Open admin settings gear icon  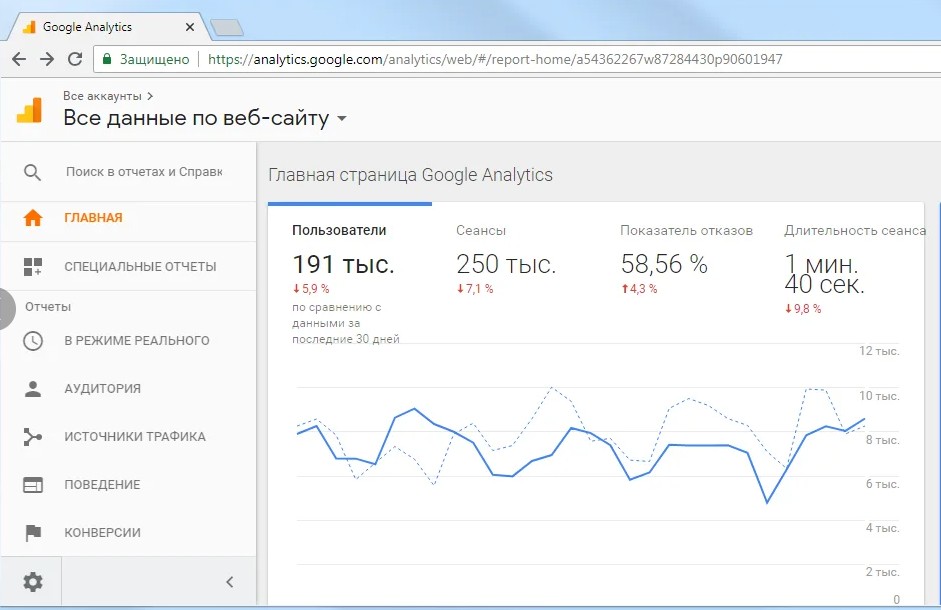[x=32, y=581]
